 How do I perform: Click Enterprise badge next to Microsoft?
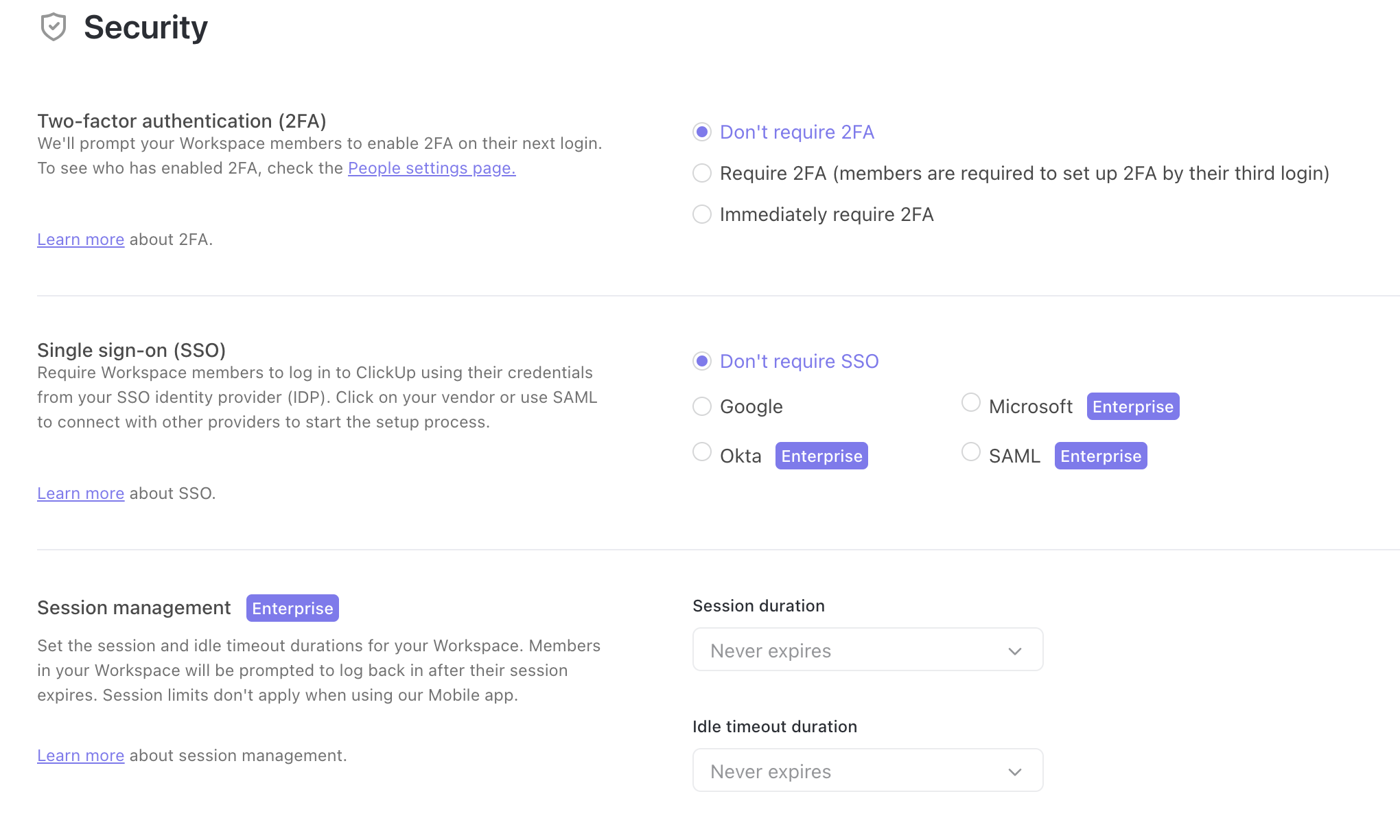[1132, 406]
